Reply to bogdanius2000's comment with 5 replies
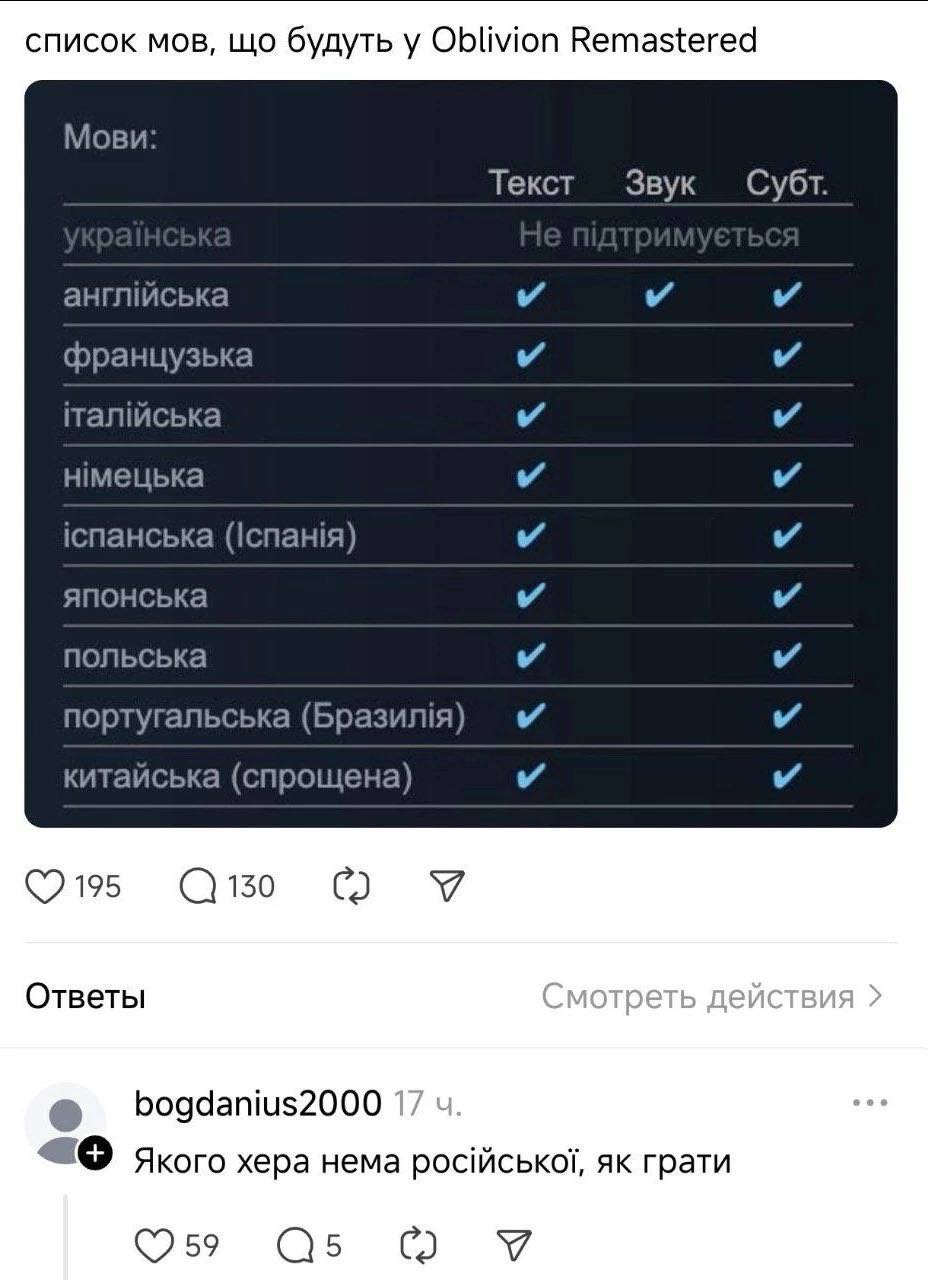Image resolution: width=928 pixels, height=1280 pixels. [x=295, y=1245]
